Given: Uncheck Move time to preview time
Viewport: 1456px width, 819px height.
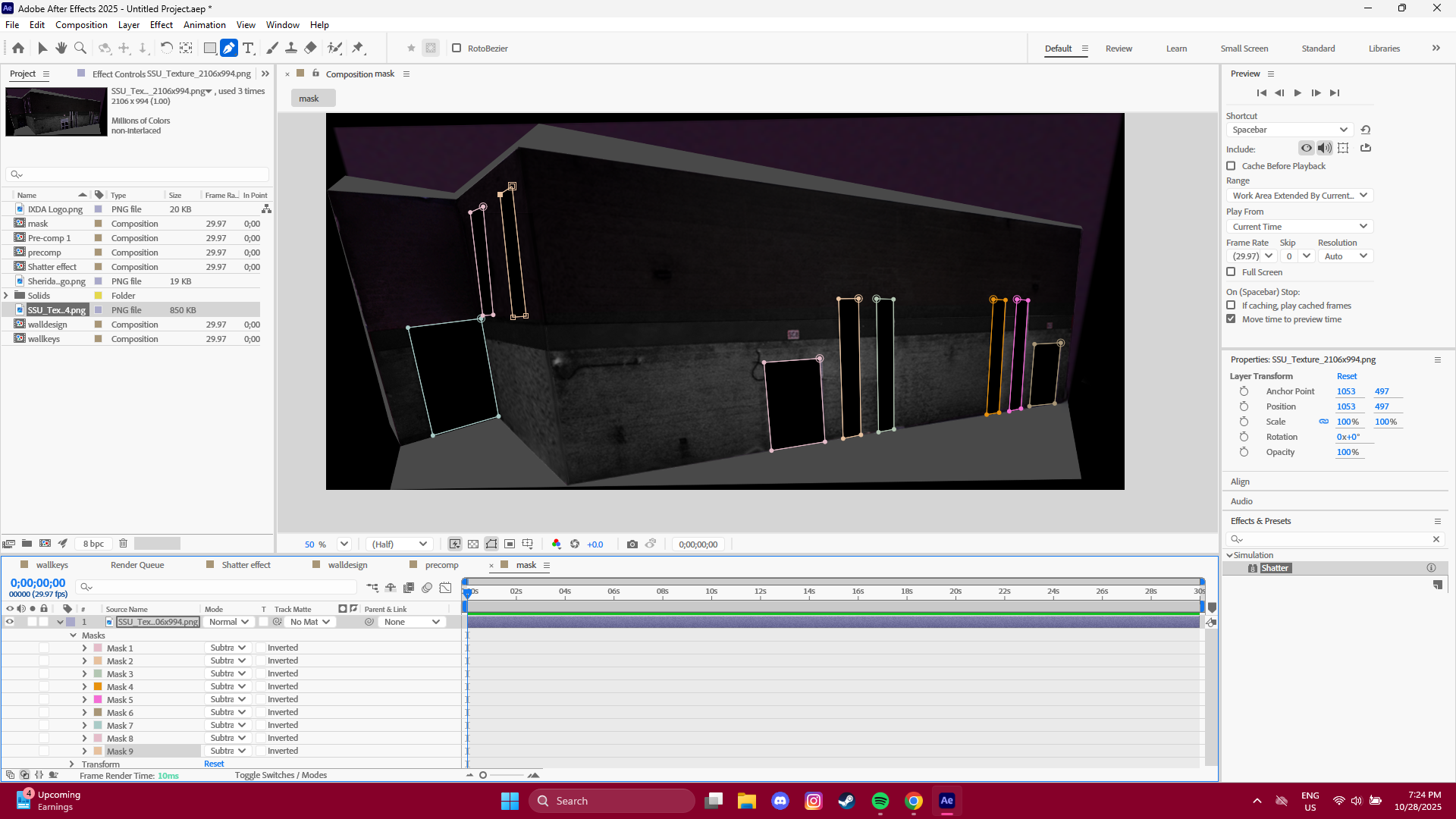Looking at the screenshot, I should tap(1231, 319).
